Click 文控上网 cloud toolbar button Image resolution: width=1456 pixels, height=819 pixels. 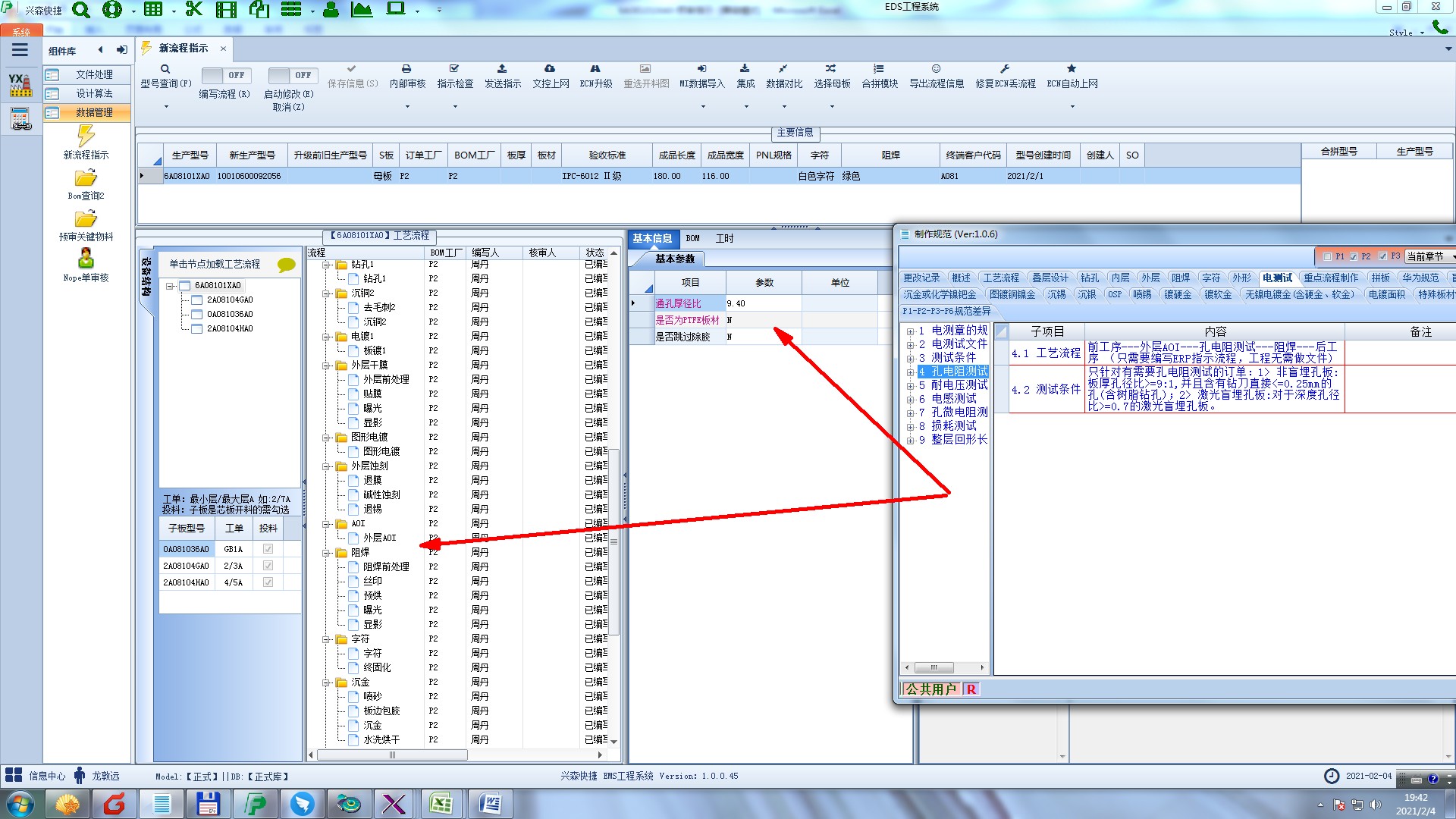[x=551, y=77]
